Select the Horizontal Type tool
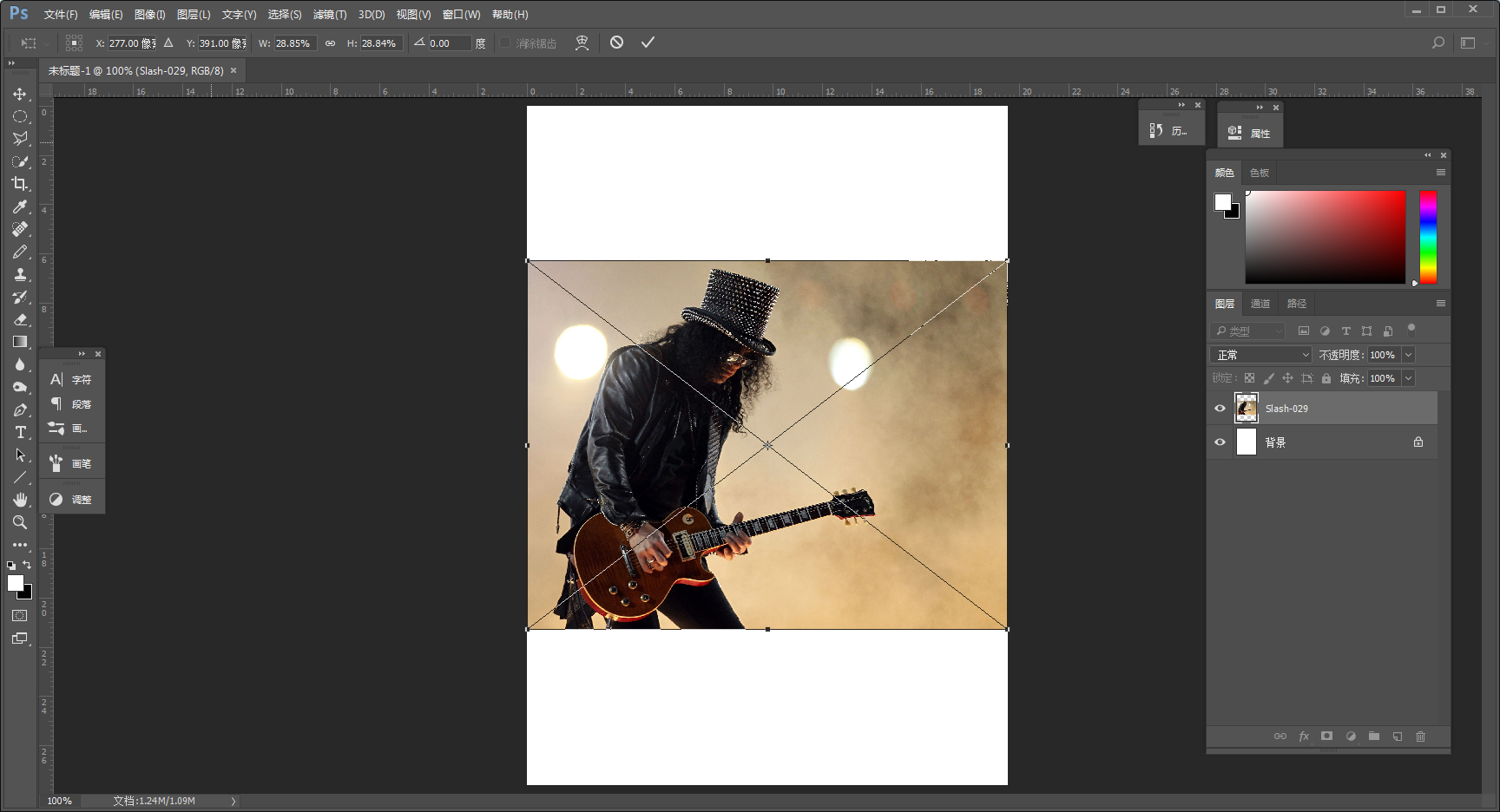The image size is (1500, 812). pos(20,432)
